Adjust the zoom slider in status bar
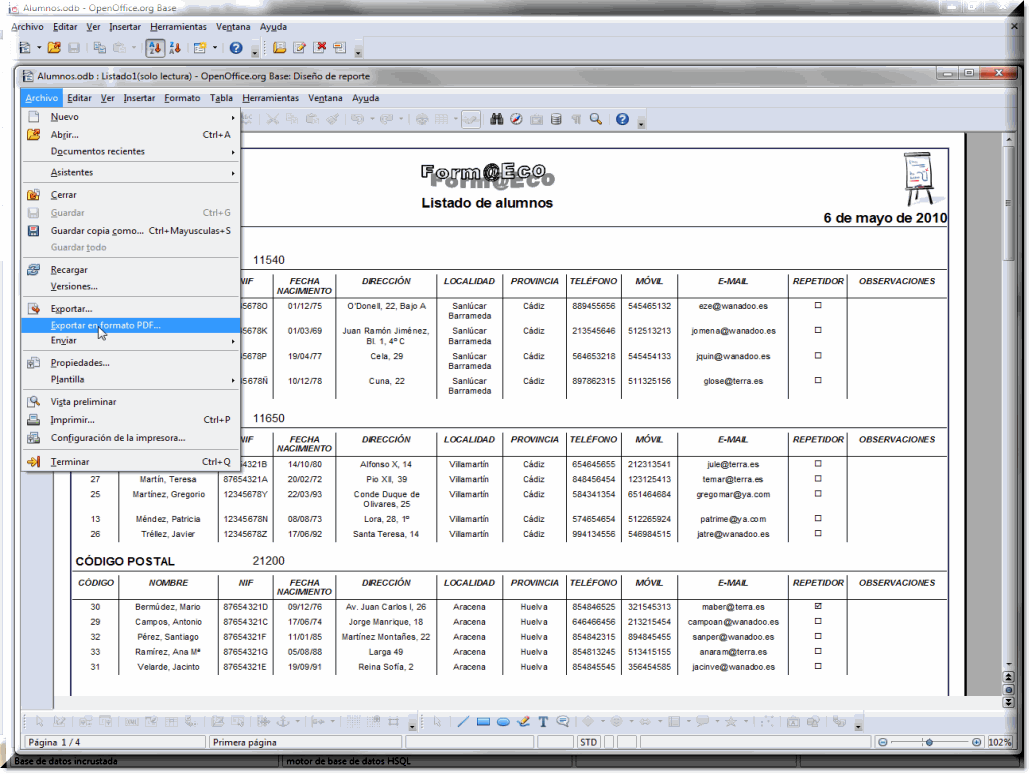Image resolution: width=1030 pixels, height=774 pixels. pyautogui.click(x=929, y=742)
